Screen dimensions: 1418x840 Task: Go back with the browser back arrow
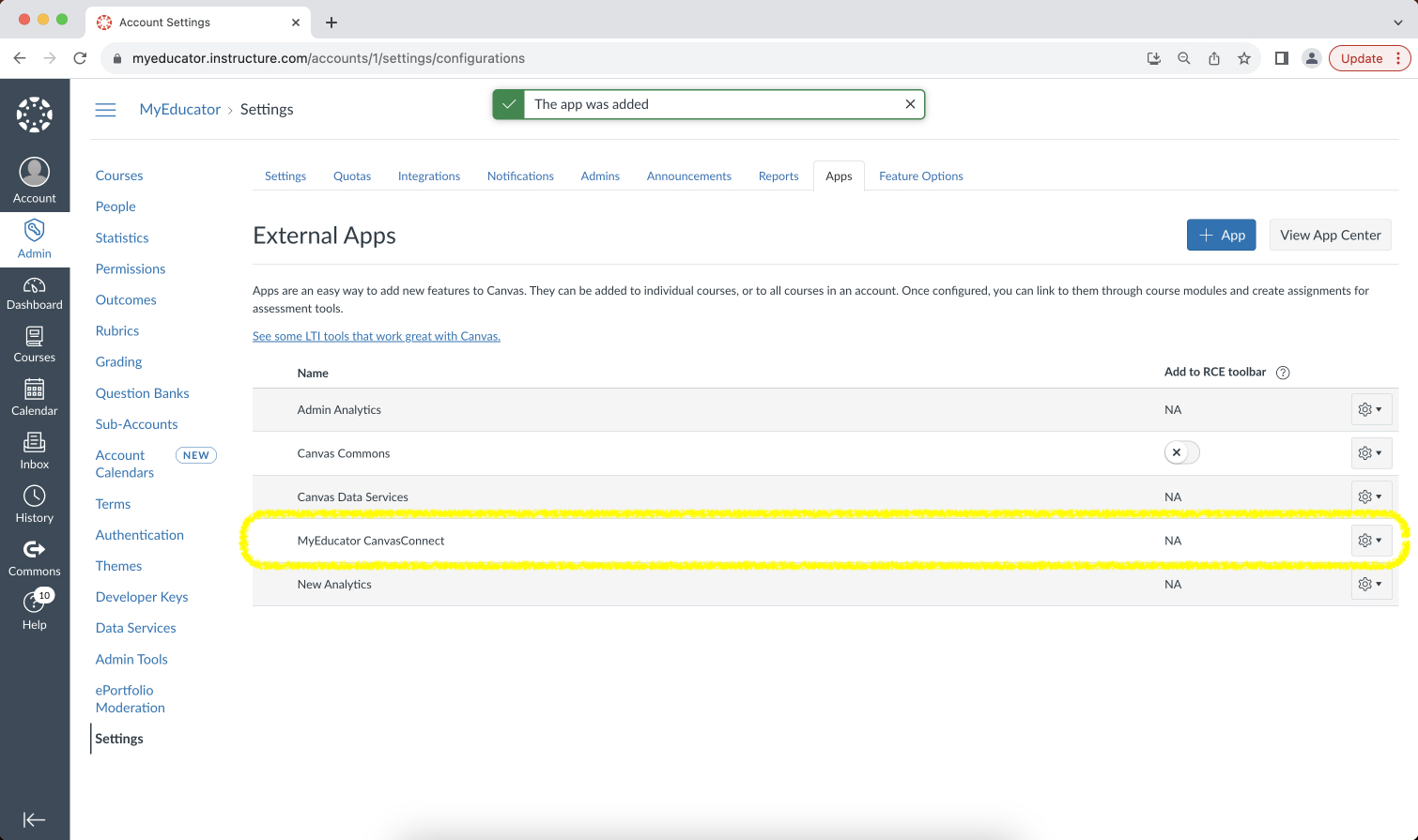coord(20,58)
